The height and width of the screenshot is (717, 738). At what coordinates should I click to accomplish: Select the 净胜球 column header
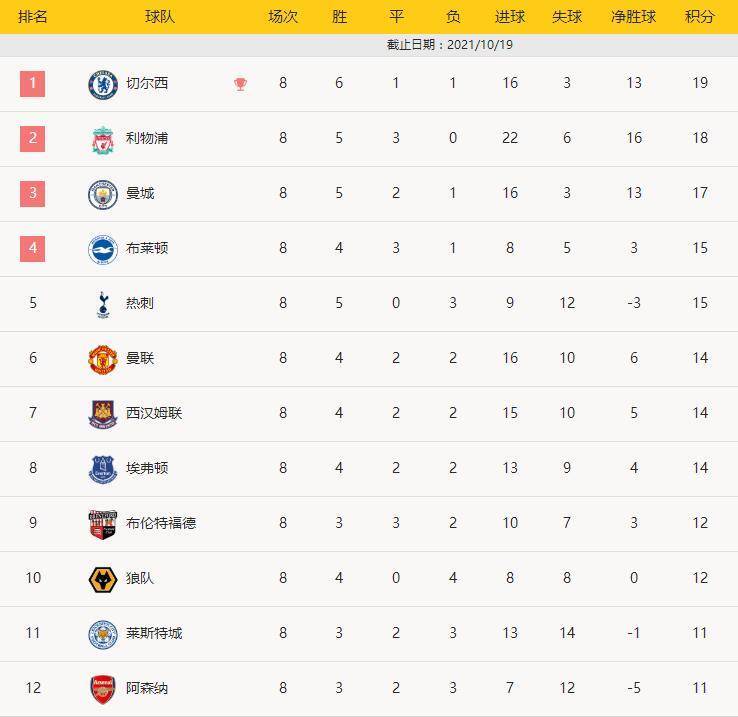pos(633,17)
